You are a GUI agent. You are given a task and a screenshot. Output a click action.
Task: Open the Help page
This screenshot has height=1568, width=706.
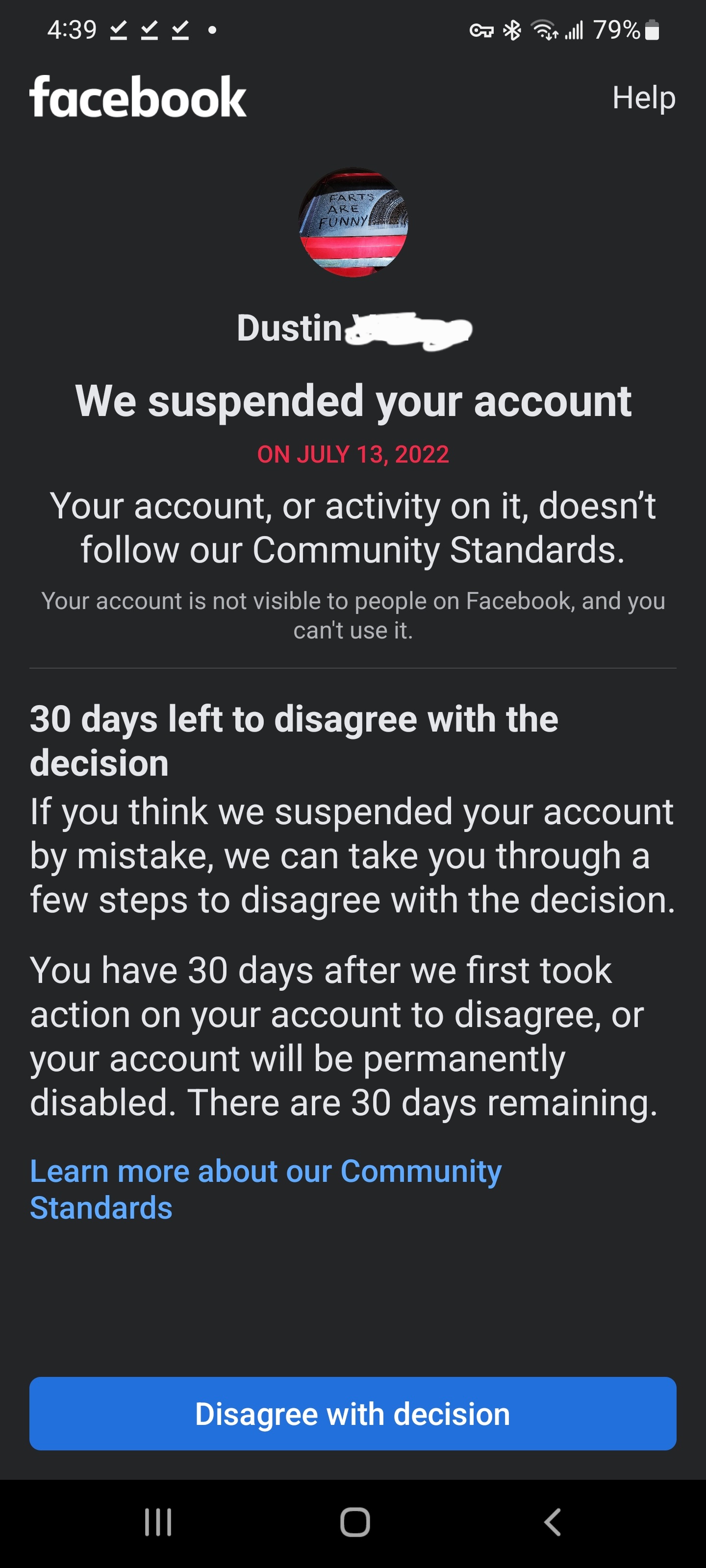point(643,98)
